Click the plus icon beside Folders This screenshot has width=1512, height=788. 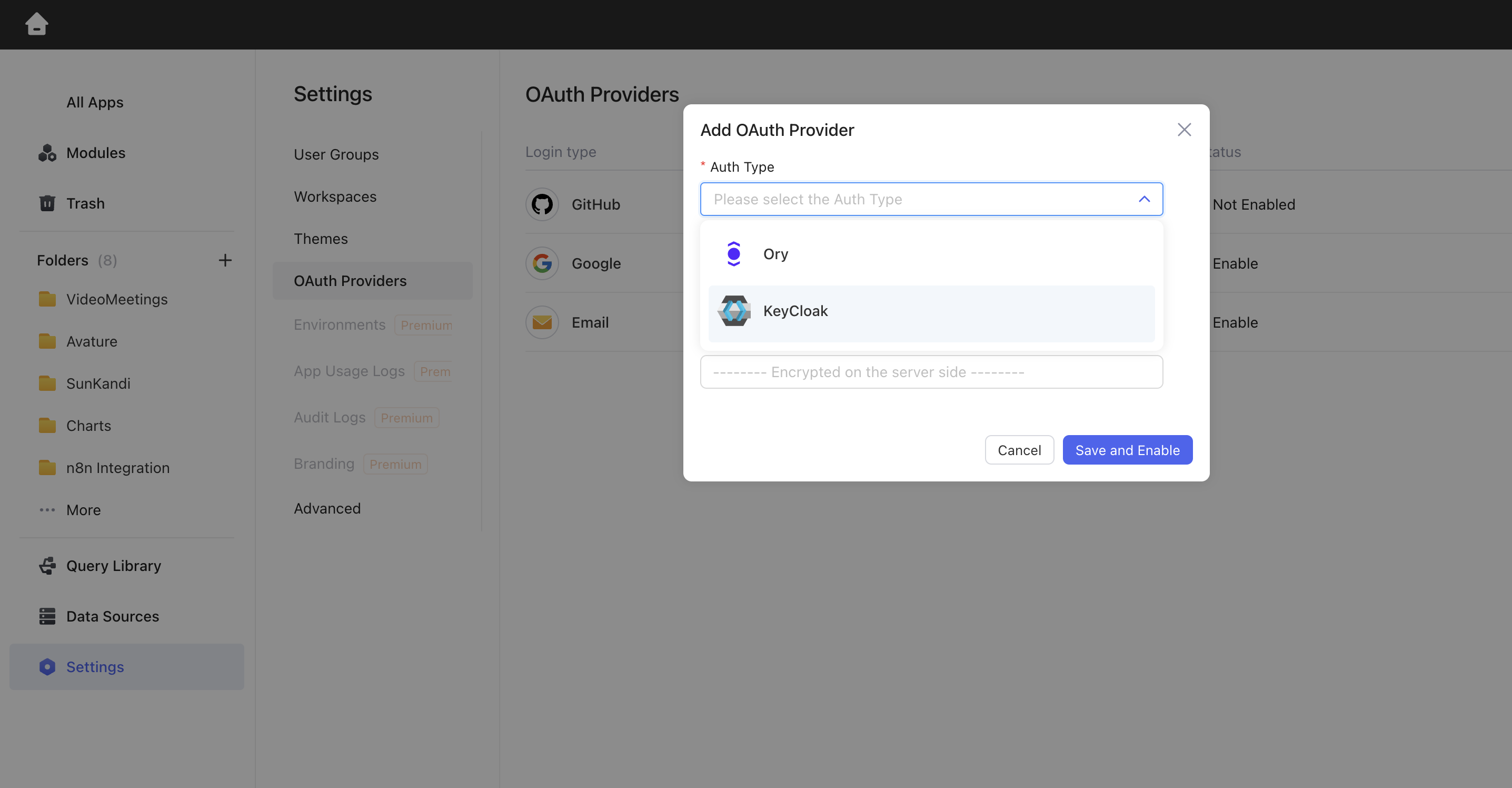coord(225,260)
